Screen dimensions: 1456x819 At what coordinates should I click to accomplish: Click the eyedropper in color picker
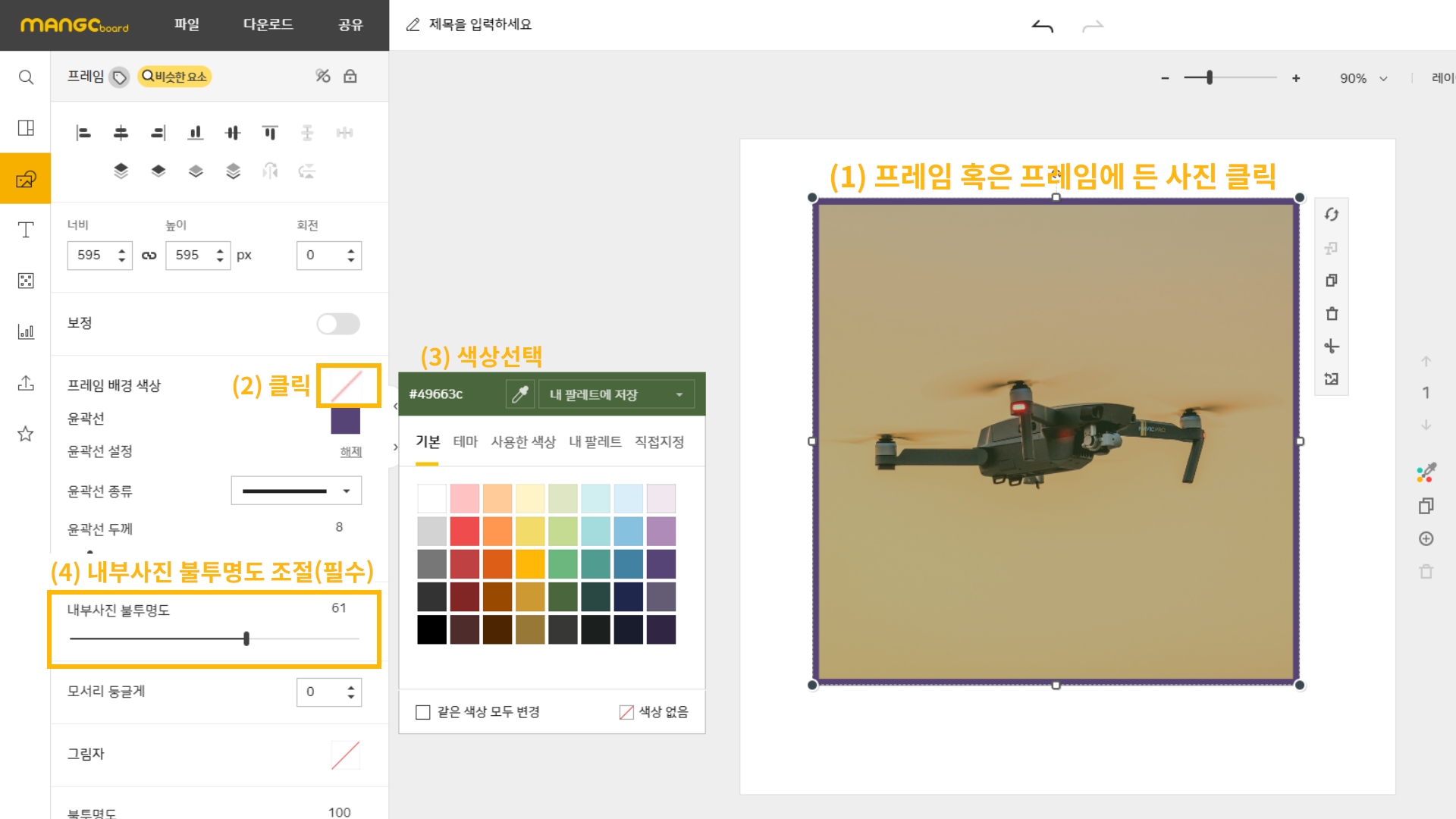click(520, 394)
